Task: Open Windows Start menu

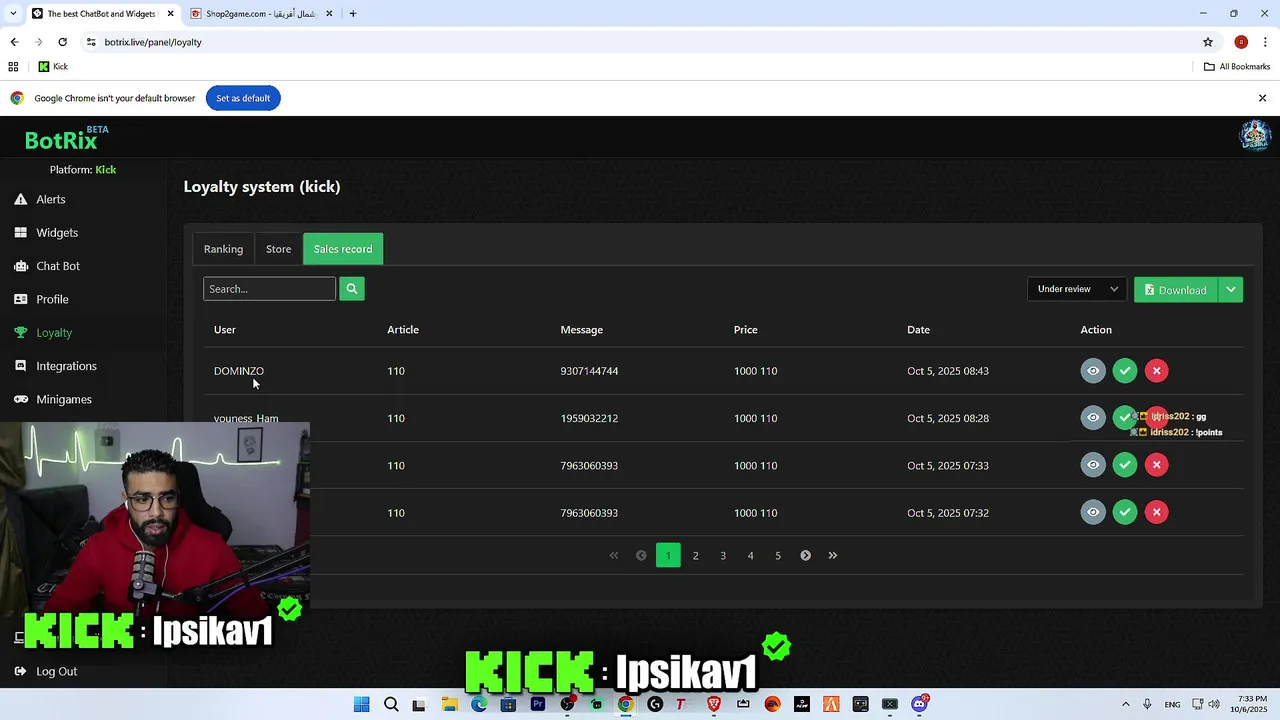Action: pos(362,704)
